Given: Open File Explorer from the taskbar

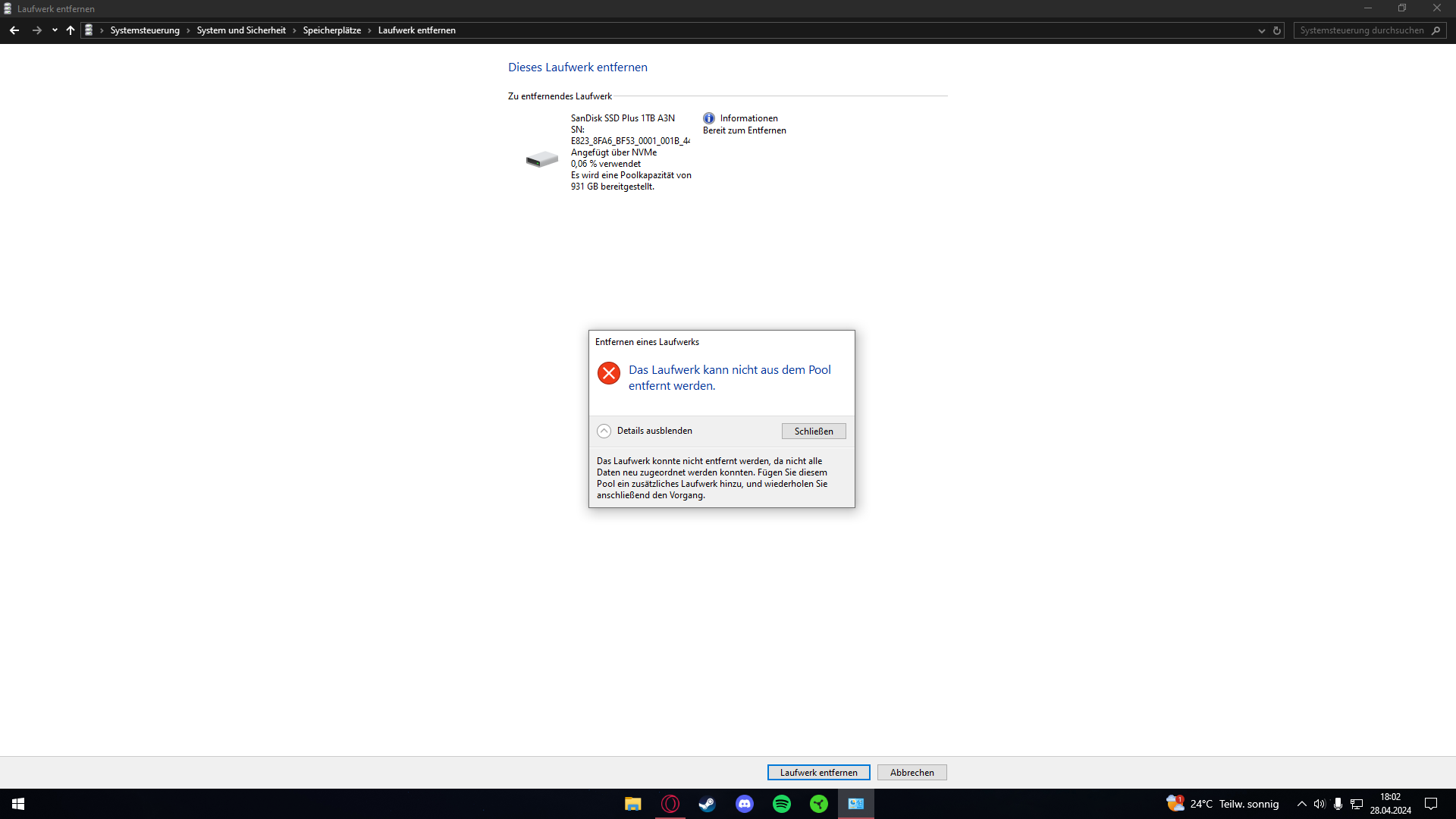Looking at the screenshot, I should (632, 804).
